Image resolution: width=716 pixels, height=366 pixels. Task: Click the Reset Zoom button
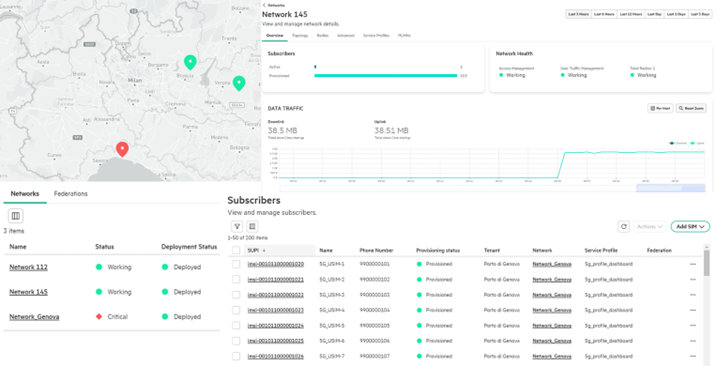point(691,108)
